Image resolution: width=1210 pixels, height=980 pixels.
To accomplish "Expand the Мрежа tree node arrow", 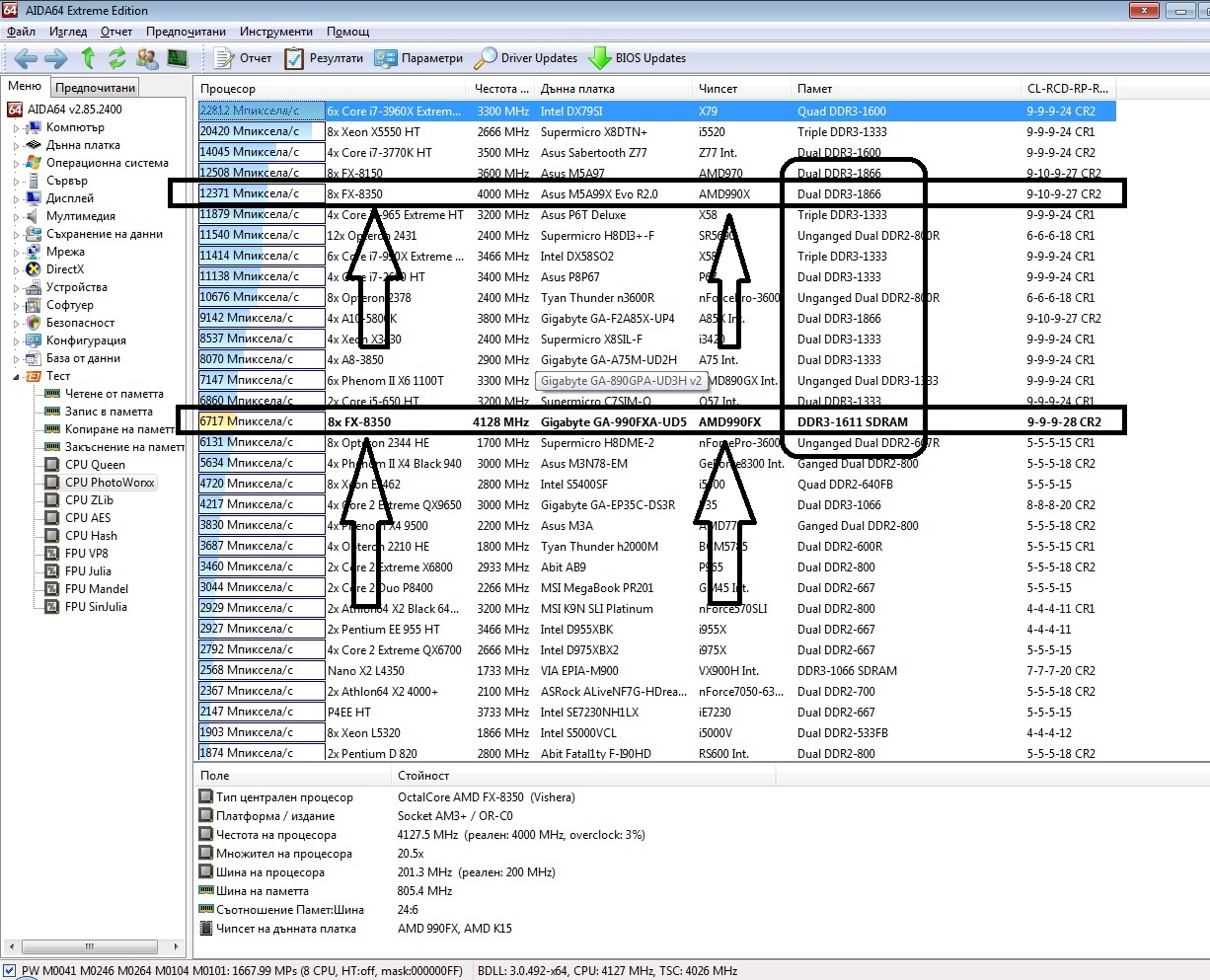I will click(x=16, y=253).
